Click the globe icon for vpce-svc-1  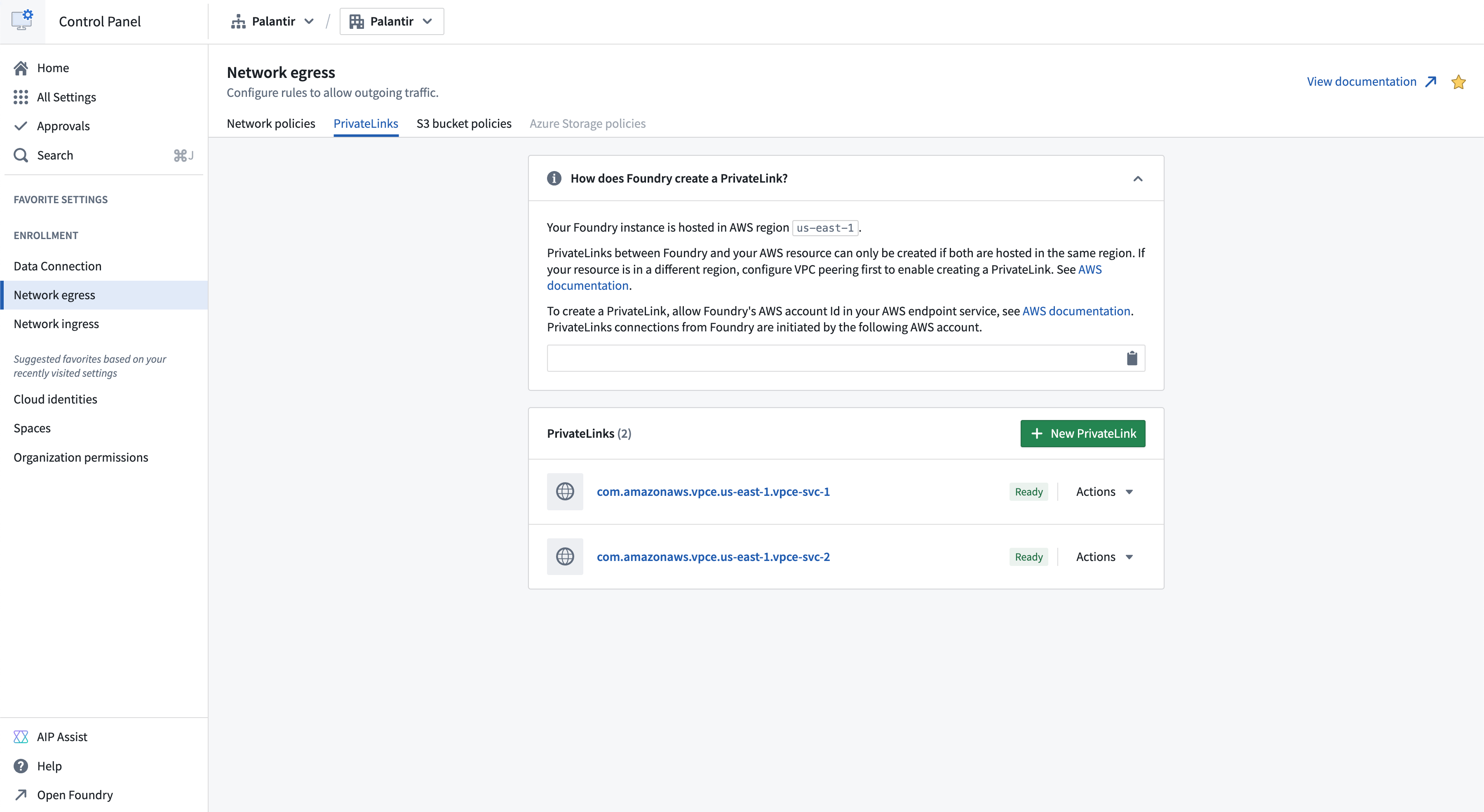pyautogui.click(x=565, y=491)
